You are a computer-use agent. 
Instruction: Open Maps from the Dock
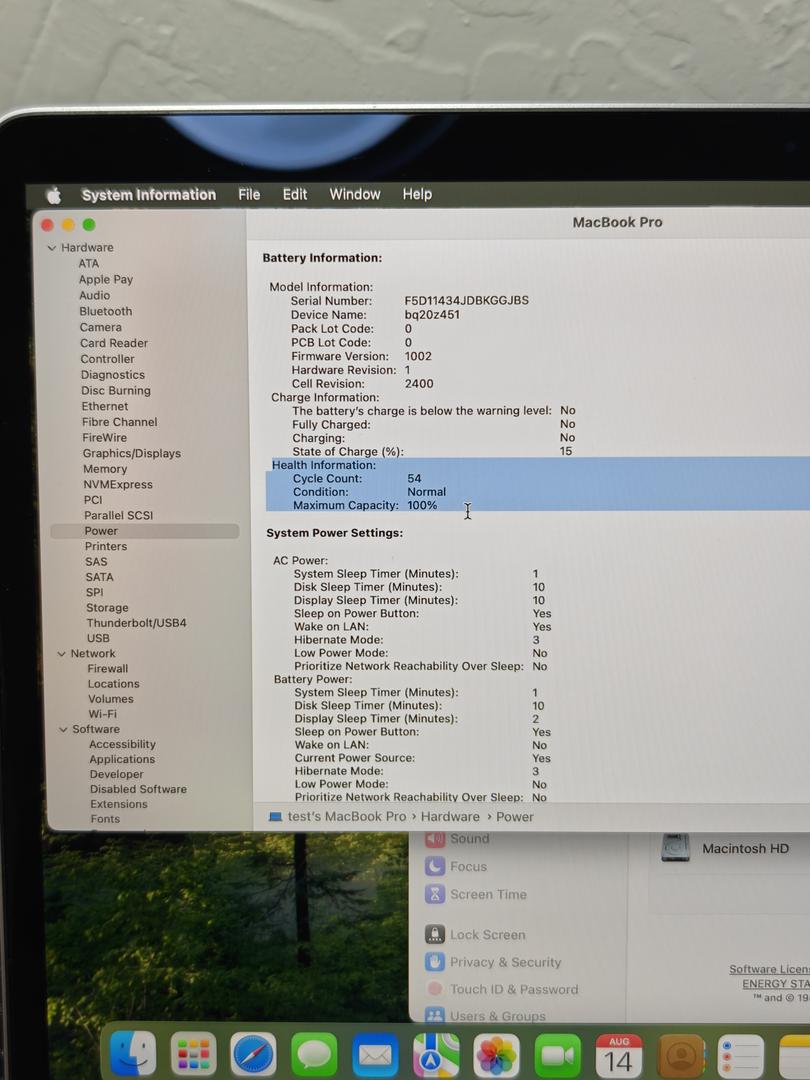point(436,1055)
